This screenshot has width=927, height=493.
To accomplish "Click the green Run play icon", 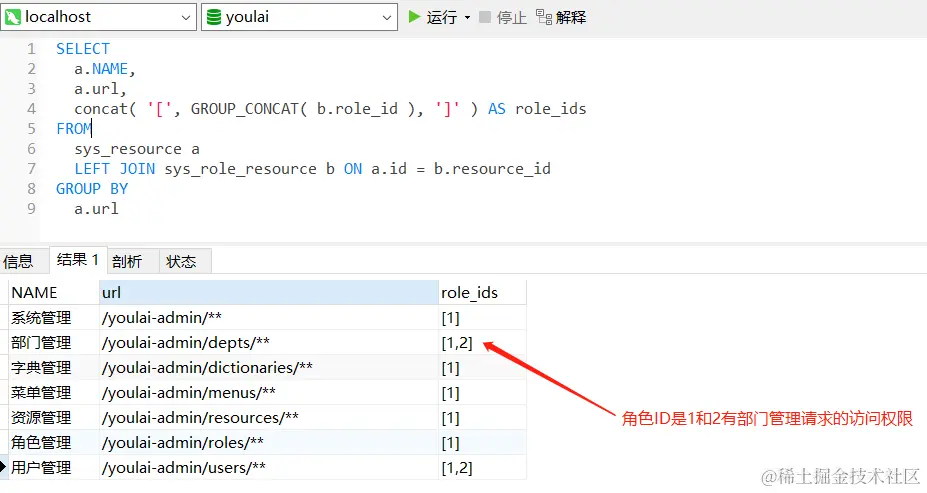I will click(x=414, y=17).
